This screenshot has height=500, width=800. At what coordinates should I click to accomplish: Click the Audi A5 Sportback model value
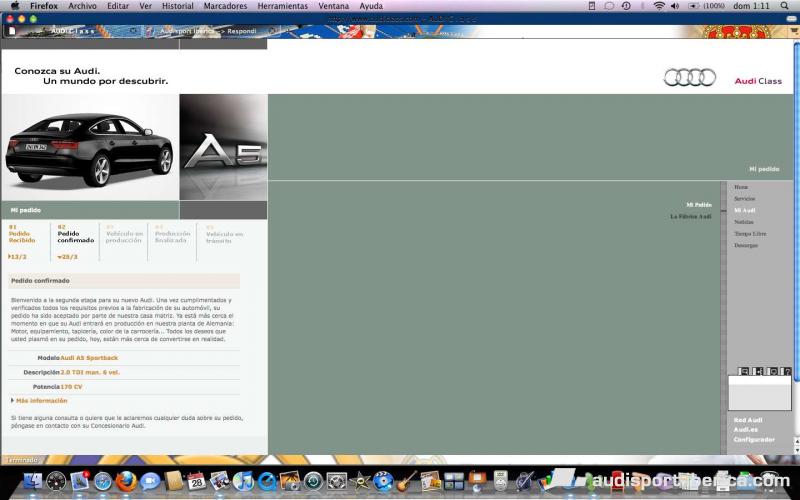click(x=89, y=358)
